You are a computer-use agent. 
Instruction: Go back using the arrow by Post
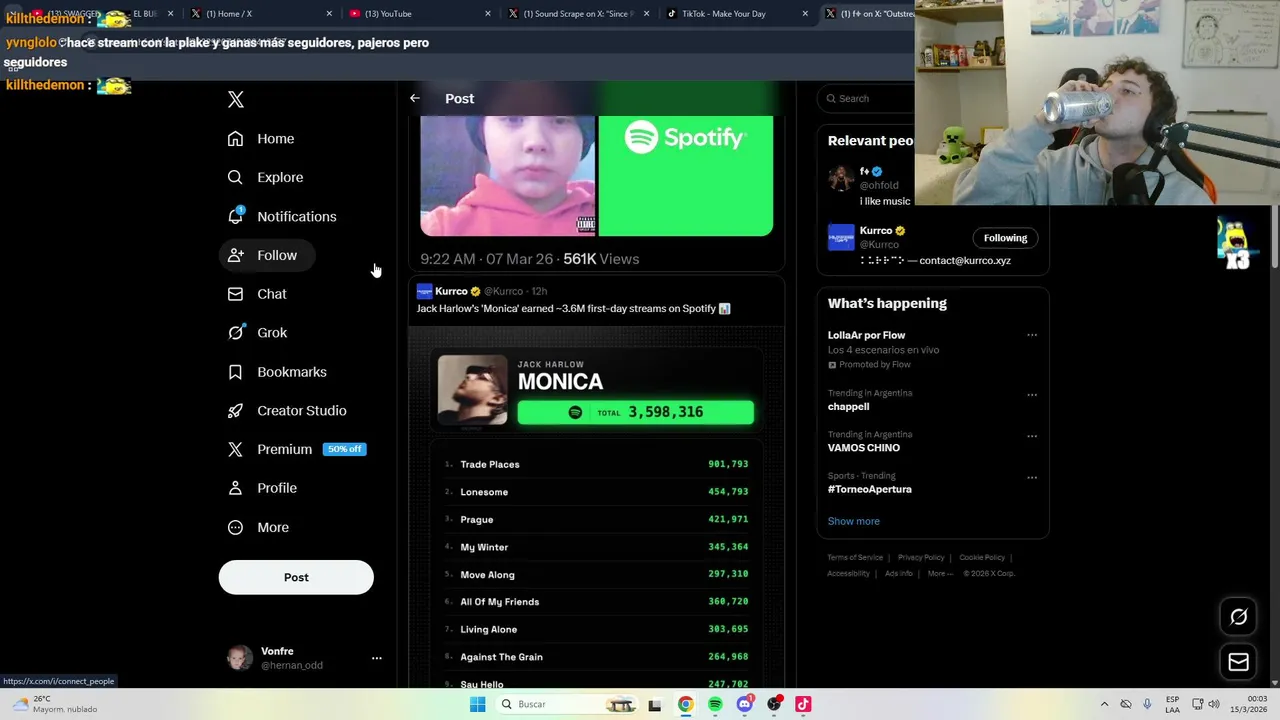point(415,98)
